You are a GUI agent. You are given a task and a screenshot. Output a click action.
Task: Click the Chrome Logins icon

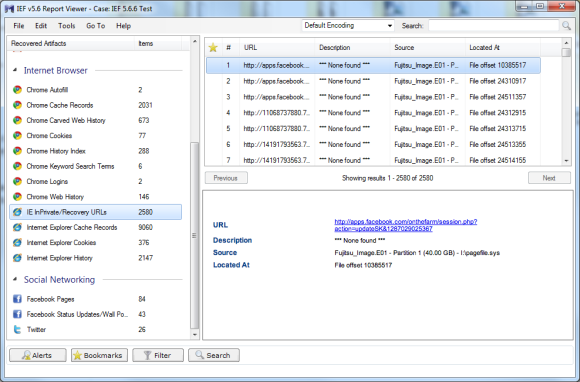pyautogui.click(x=17, y=181)
